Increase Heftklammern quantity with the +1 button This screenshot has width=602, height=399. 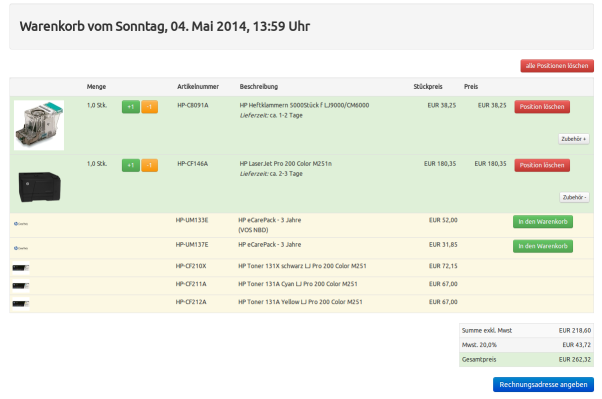tap(131, 107)
